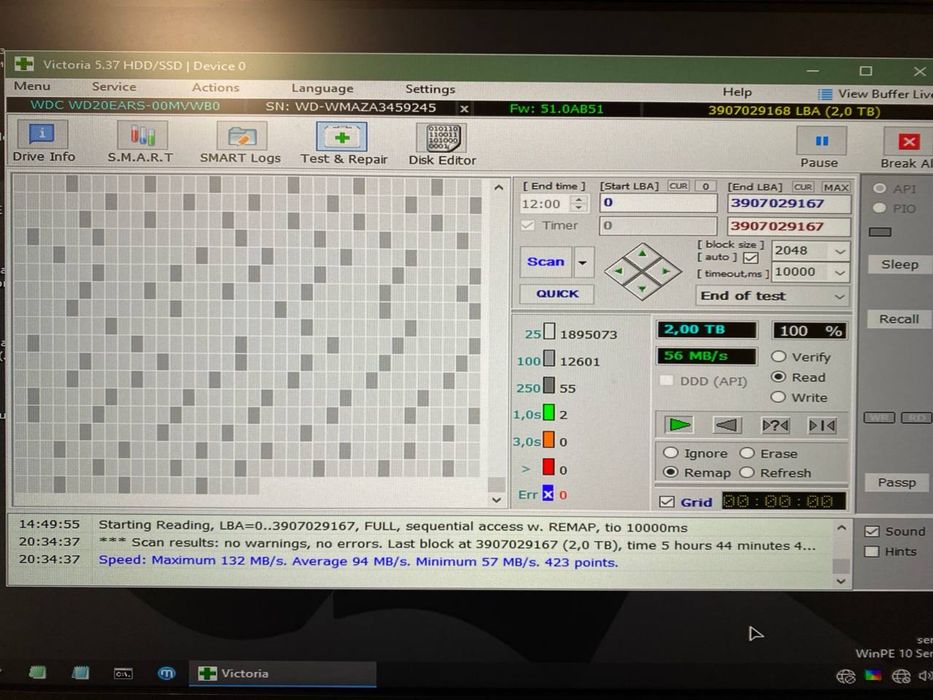Toggle the Grid checkbox

pyautogui.click(x=667, y=502)
